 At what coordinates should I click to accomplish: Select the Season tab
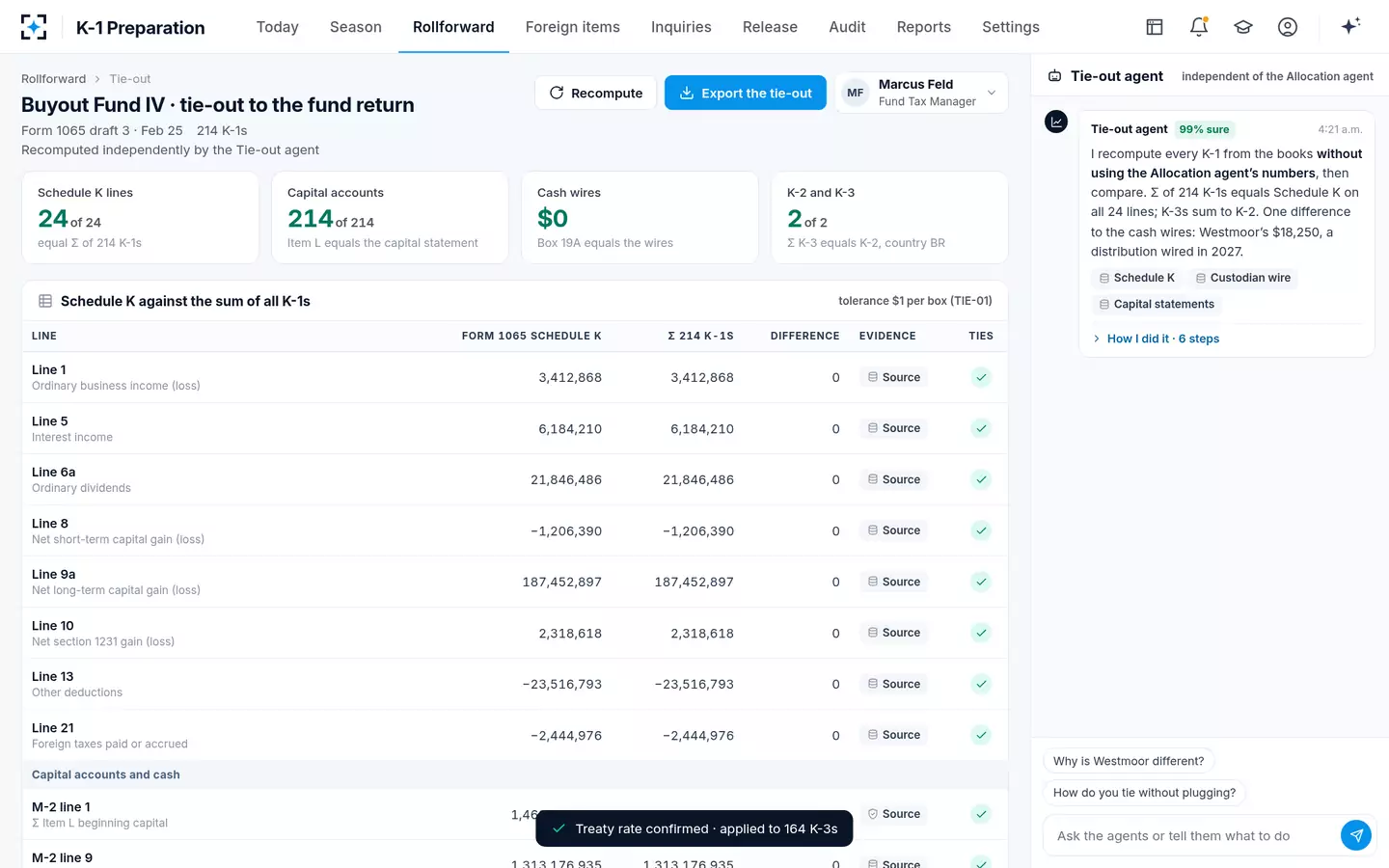click(x=356, y=27)
